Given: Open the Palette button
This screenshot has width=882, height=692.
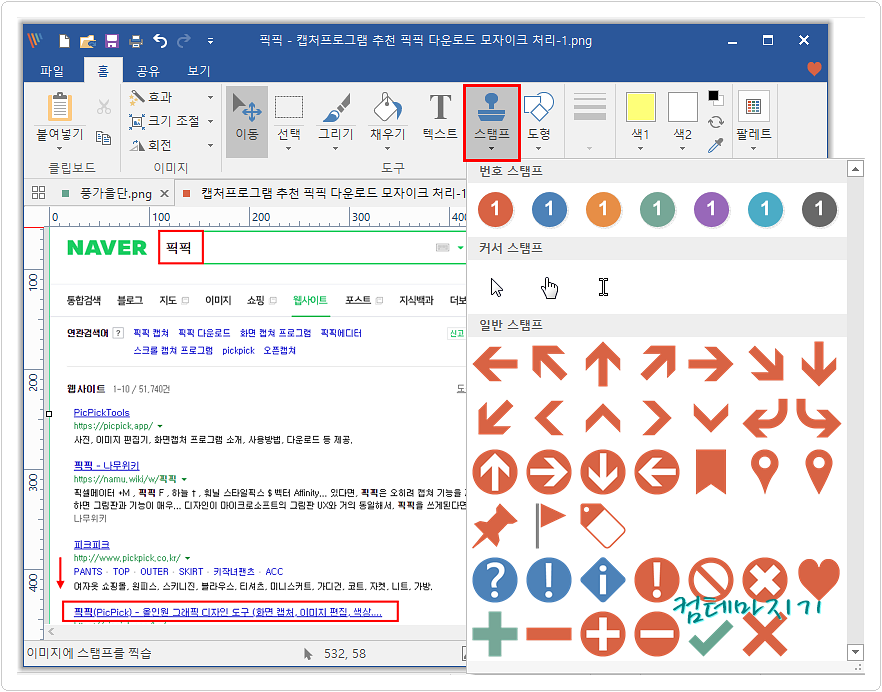Looking at the screenshot, I should pos(753,119).
